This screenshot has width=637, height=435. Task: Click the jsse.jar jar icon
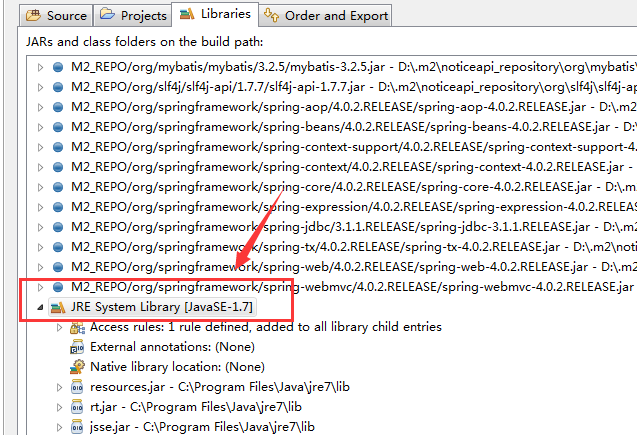[x=77, y=427]
